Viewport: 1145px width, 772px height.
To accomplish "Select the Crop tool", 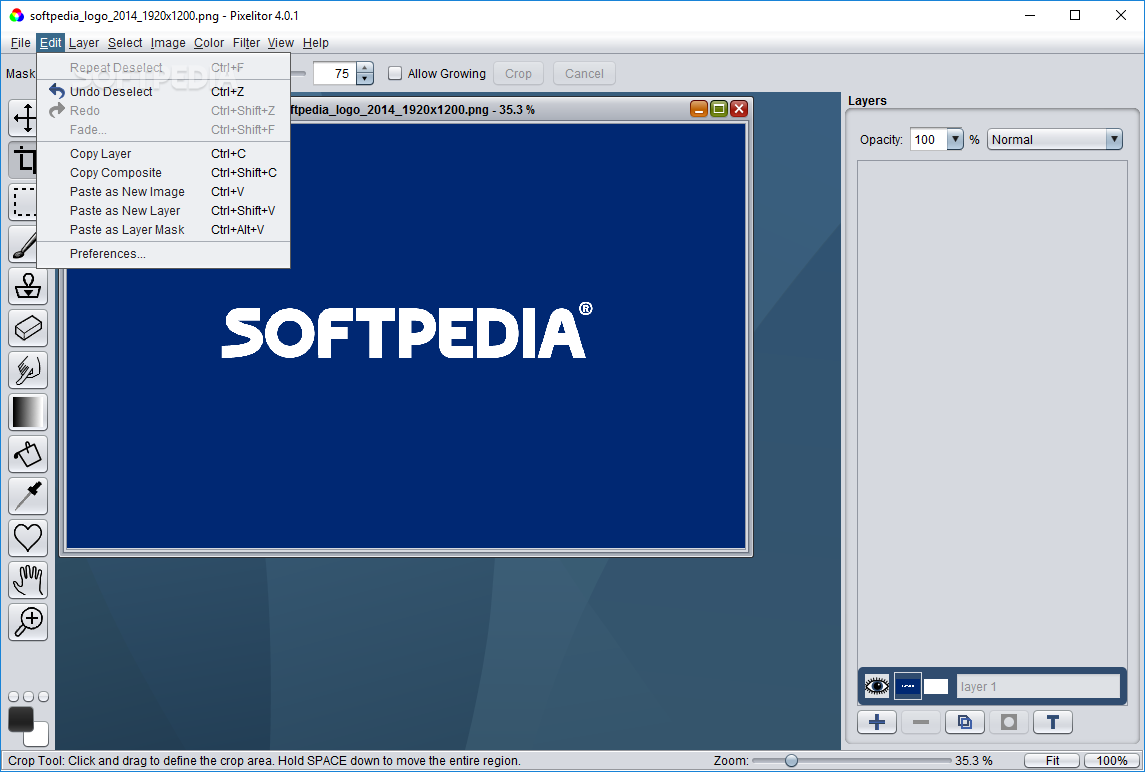I will 27,160.
